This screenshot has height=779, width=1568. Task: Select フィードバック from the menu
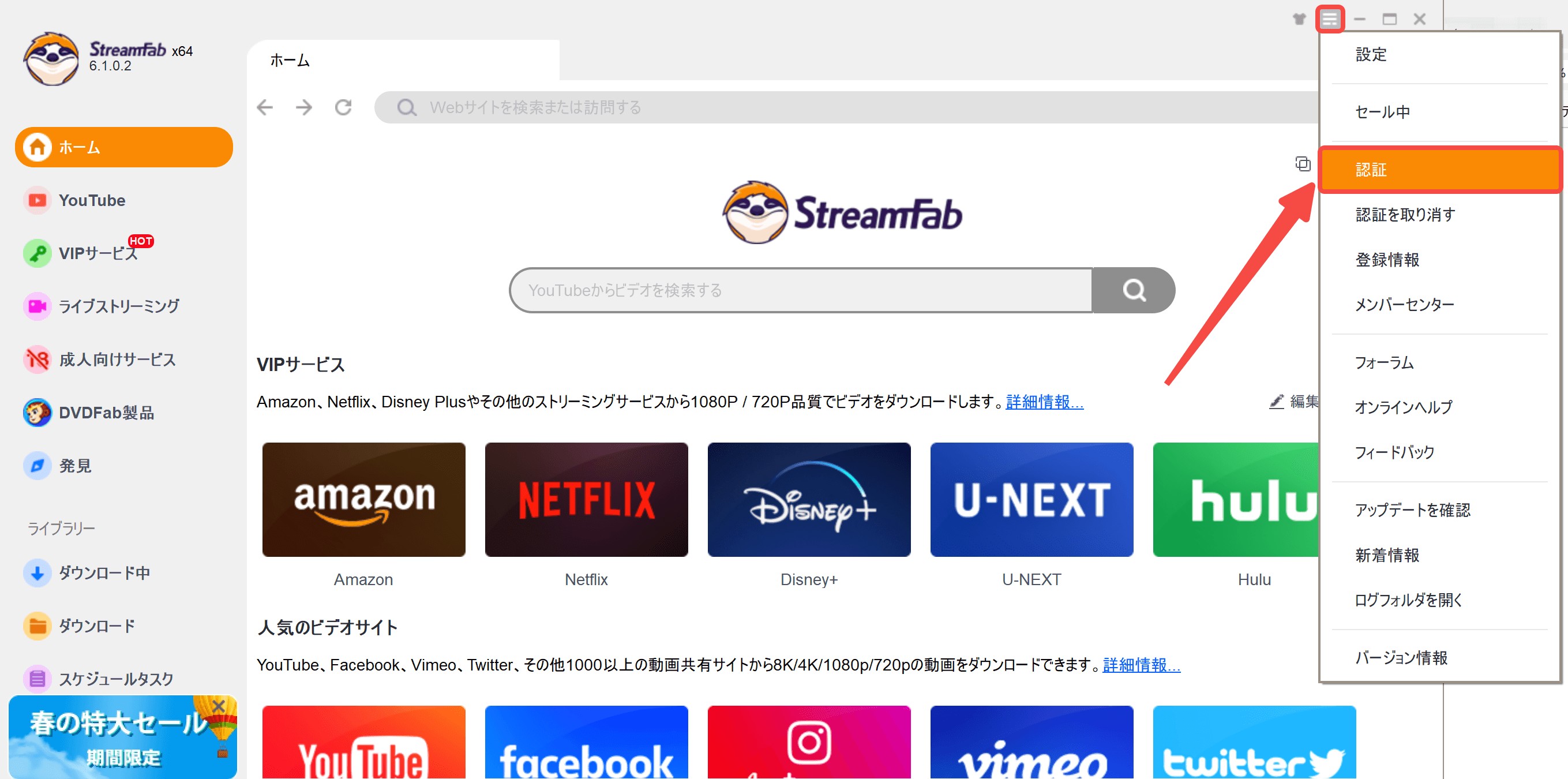pos(1439,452)
